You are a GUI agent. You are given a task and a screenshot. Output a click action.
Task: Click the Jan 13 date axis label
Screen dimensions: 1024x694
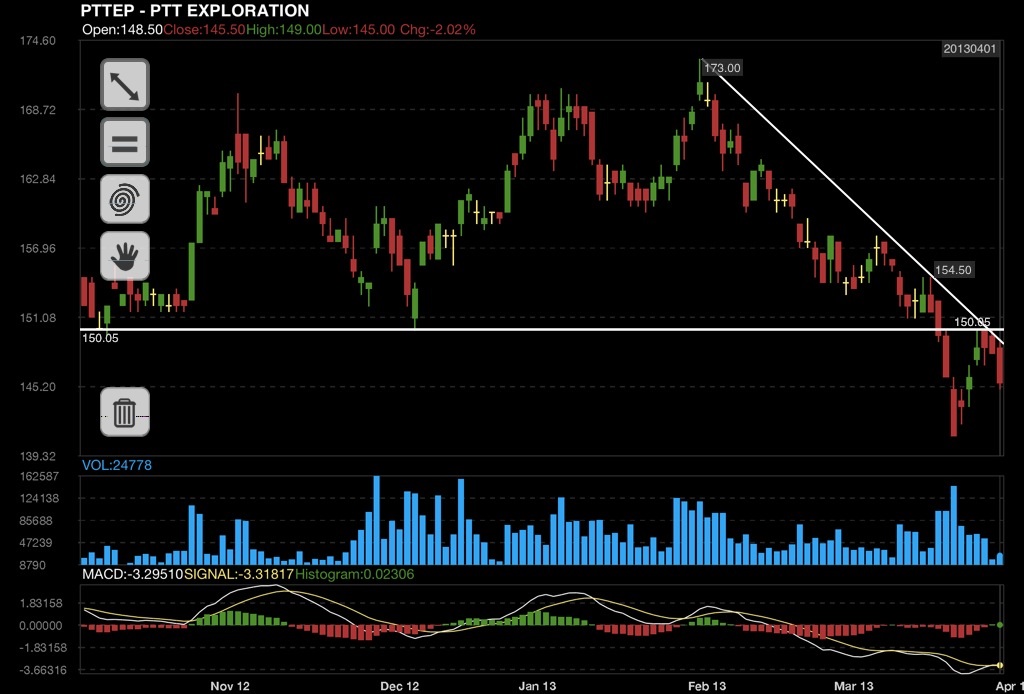(537, 686)
